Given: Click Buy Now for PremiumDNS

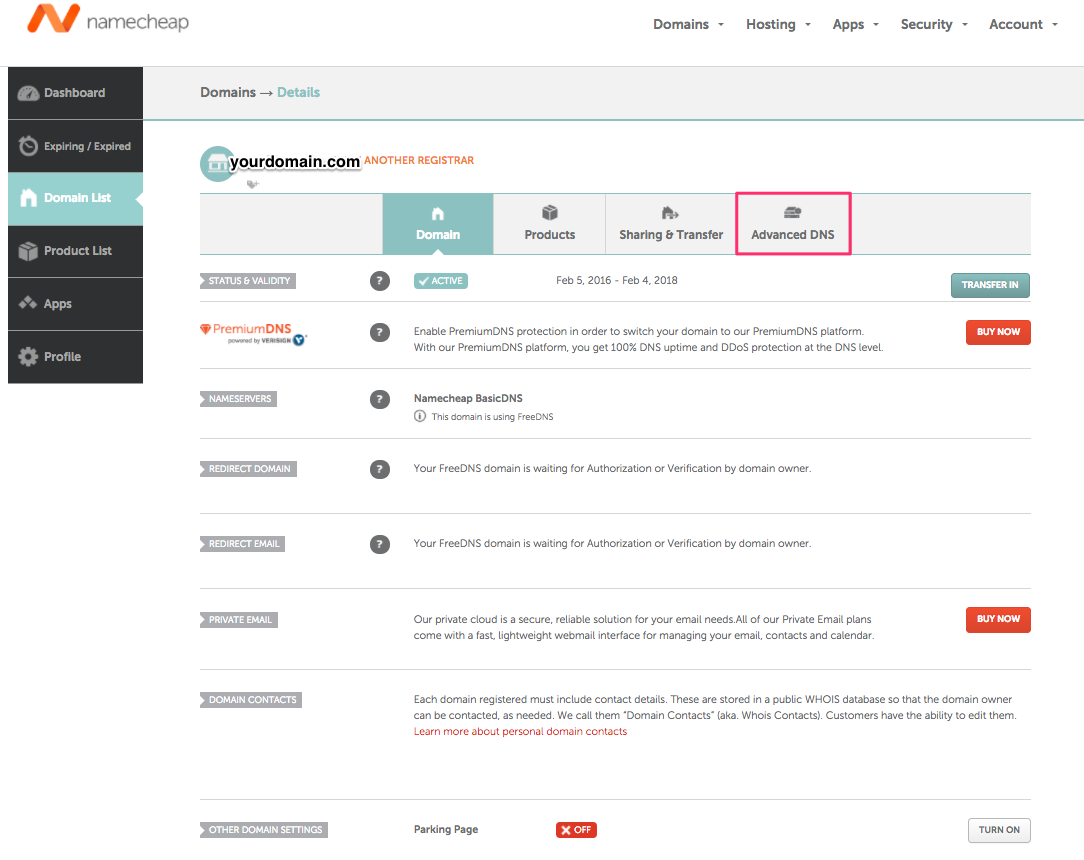Looking at the screenshot, I should point(998,332).
